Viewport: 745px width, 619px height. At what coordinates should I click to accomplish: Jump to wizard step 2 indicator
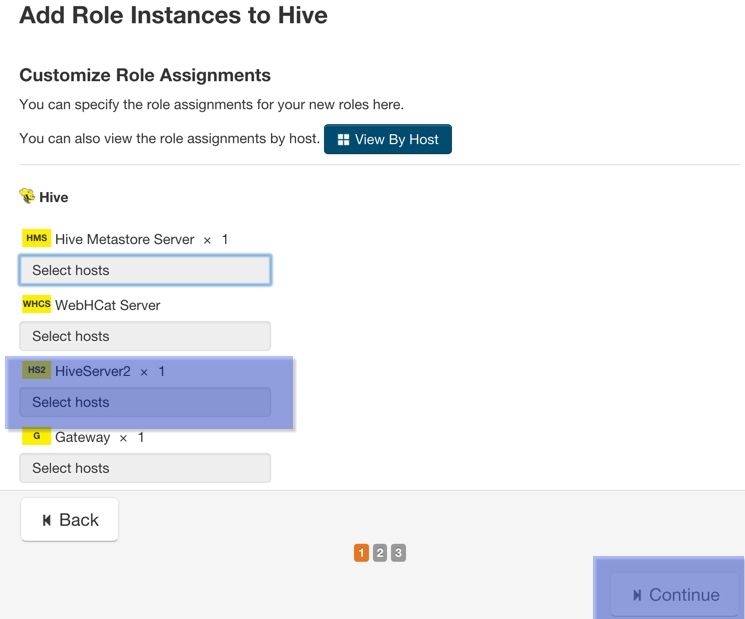pos(380,553)
